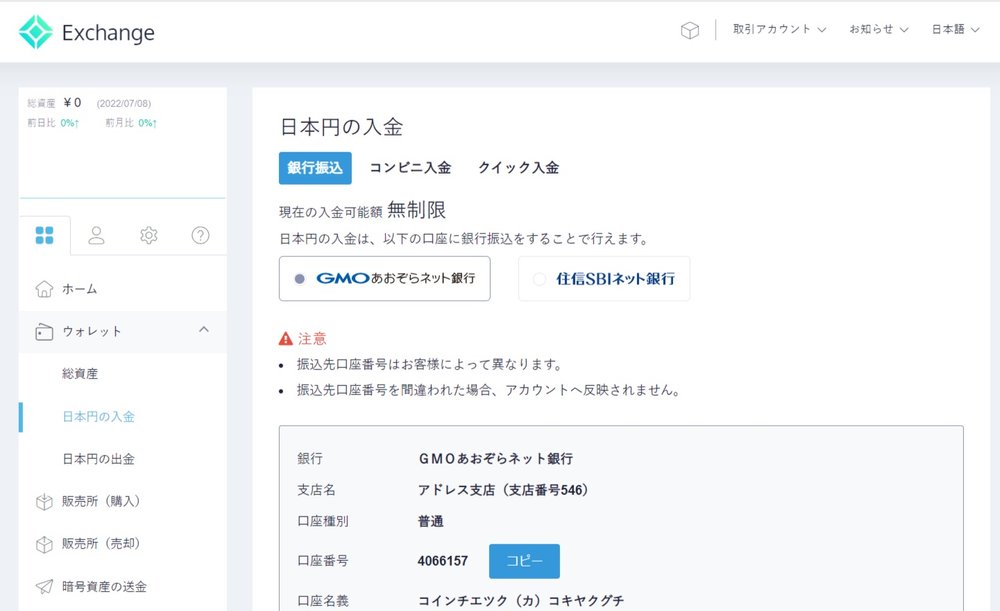Select GMOあおぞらネット銀行 radio option

pyautogui.click(x=385, y=279)
